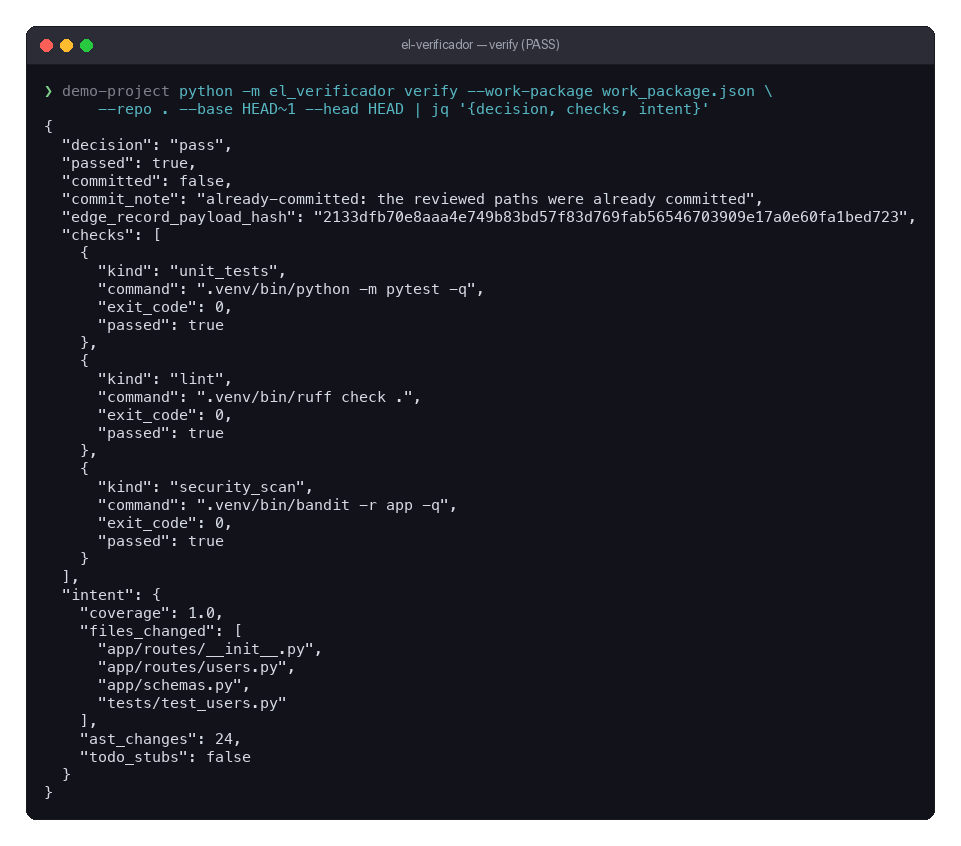
Task: Click the commit_note already-committed message
Action: 479,199
